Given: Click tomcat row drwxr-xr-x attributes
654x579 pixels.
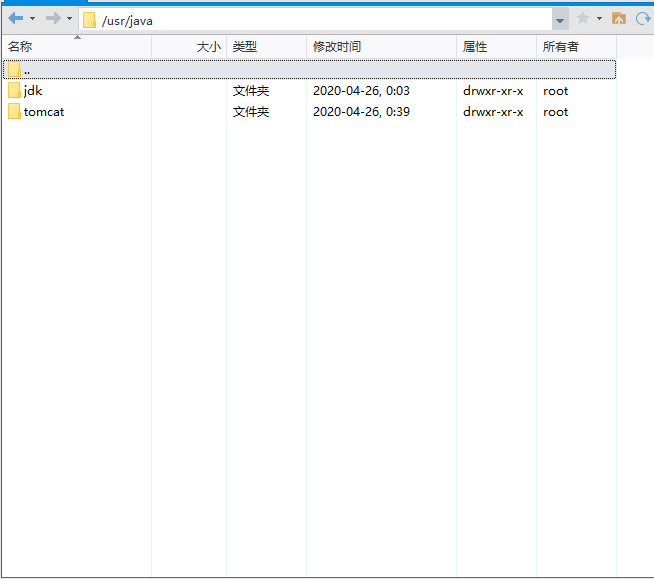Looking at the screenshot, I should coord(493,112).
